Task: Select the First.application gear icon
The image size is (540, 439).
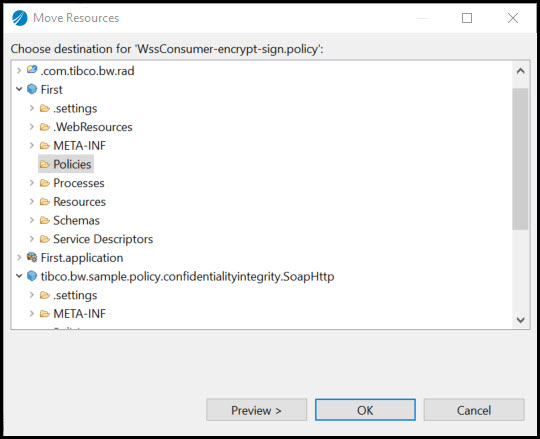Action: click(x=32, y=257)
